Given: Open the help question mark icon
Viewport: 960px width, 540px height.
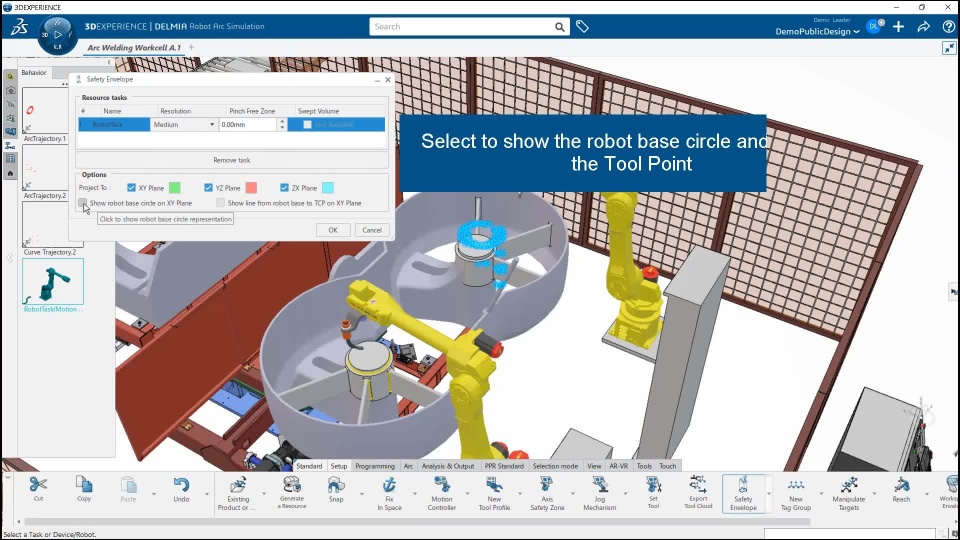Looking at the screenshot, I should (x=948, y=26).
